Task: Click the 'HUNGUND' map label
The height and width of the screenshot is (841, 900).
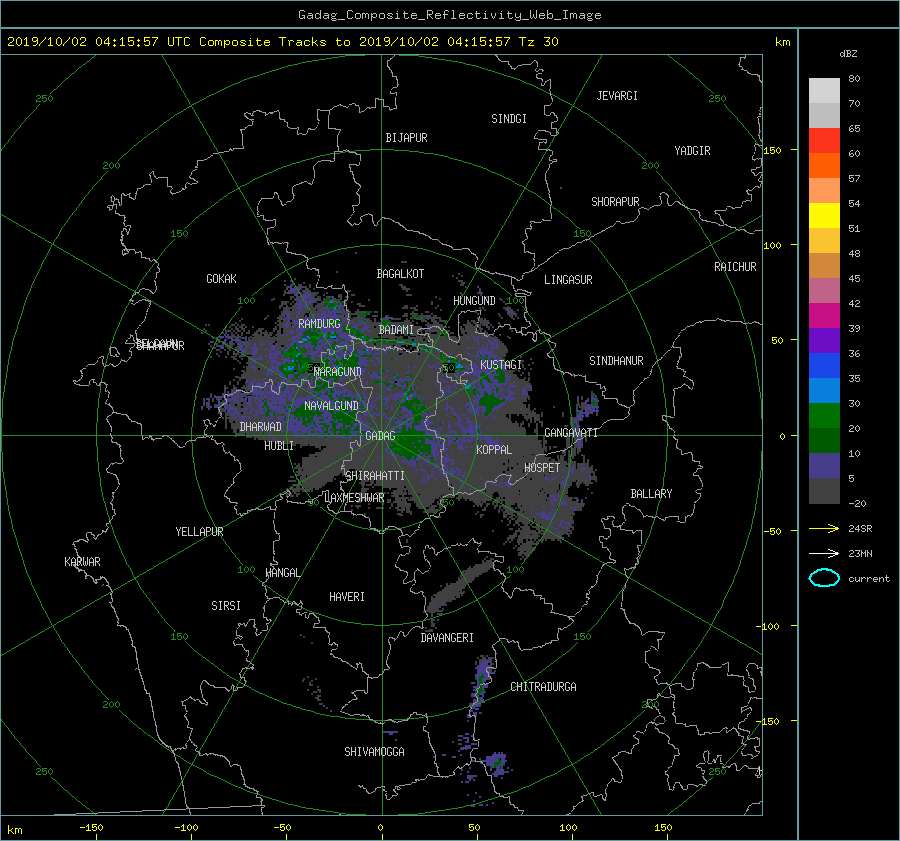Action: click(474, 301)
